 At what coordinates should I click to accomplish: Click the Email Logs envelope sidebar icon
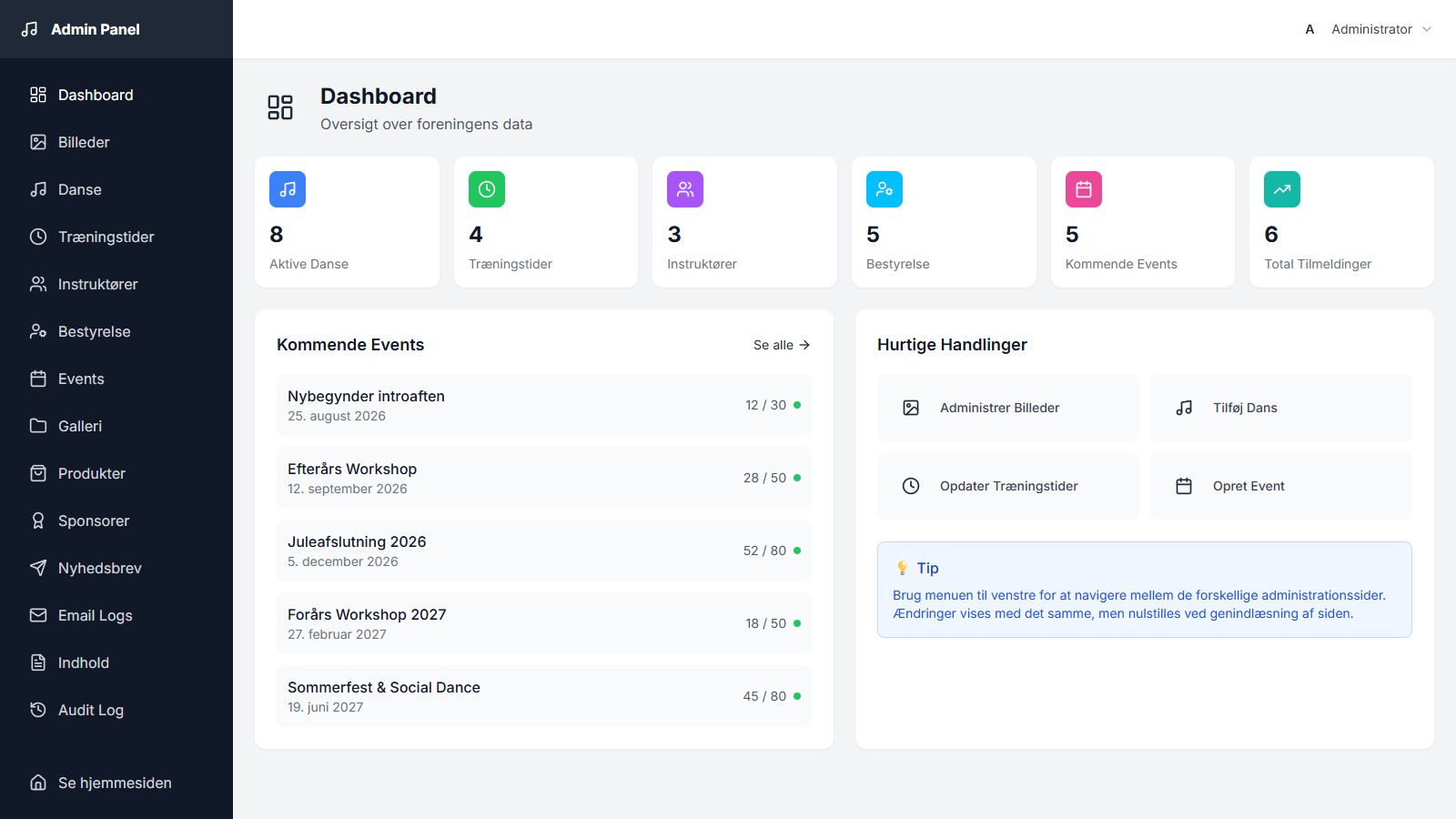coord(38,615)
